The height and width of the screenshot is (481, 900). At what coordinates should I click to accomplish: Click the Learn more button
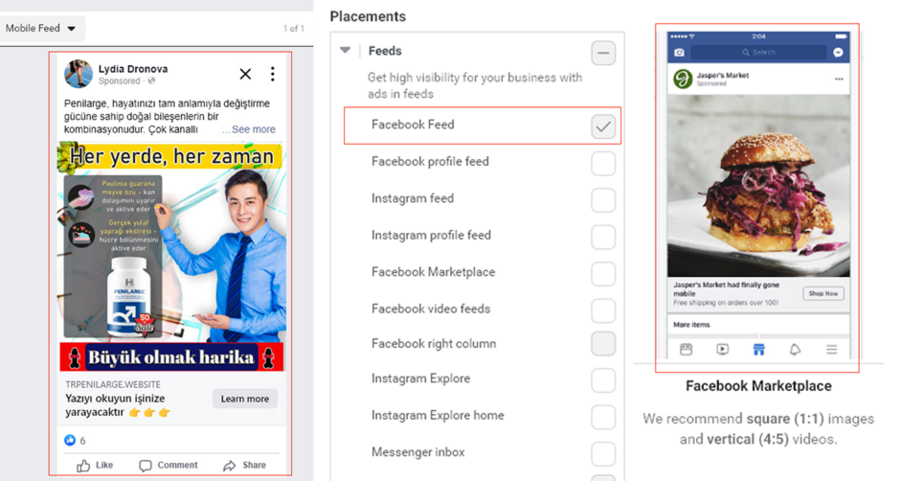[245, 398]
